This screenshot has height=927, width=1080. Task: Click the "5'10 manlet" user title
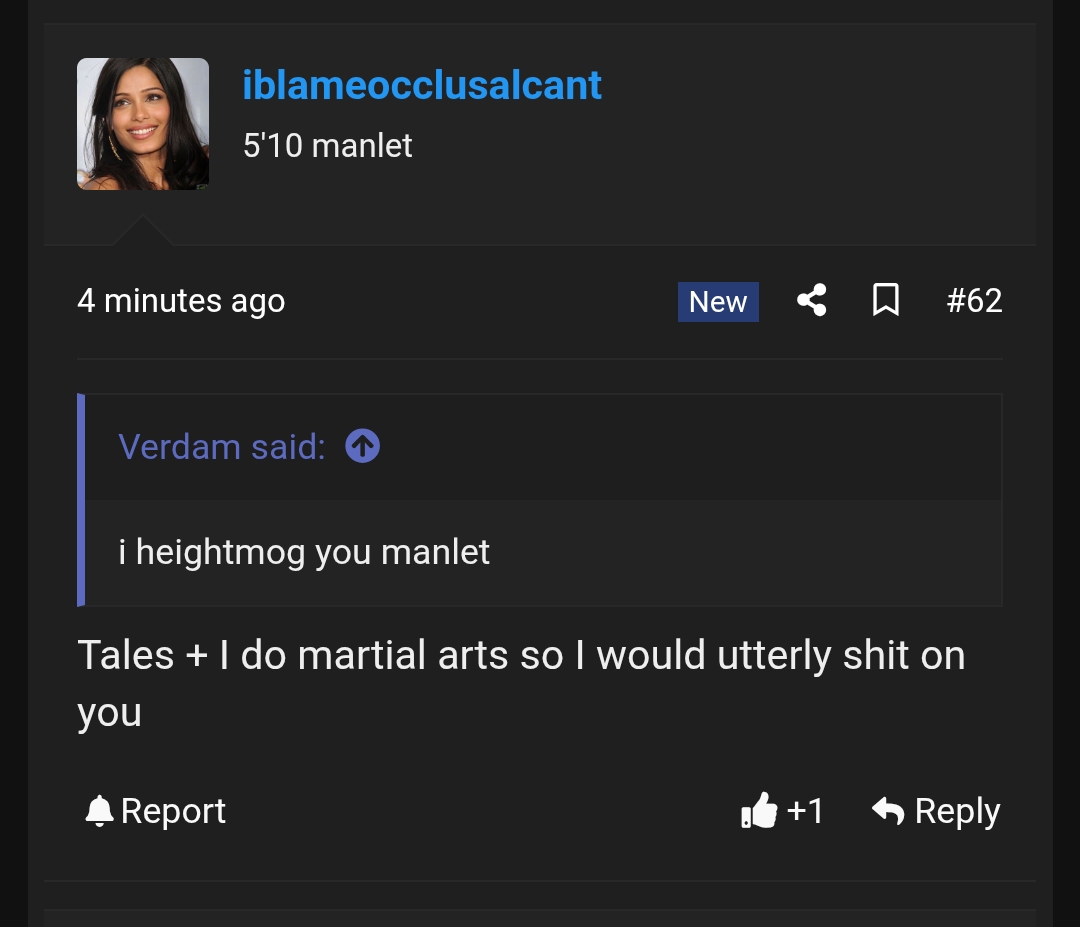pos(328,146)
